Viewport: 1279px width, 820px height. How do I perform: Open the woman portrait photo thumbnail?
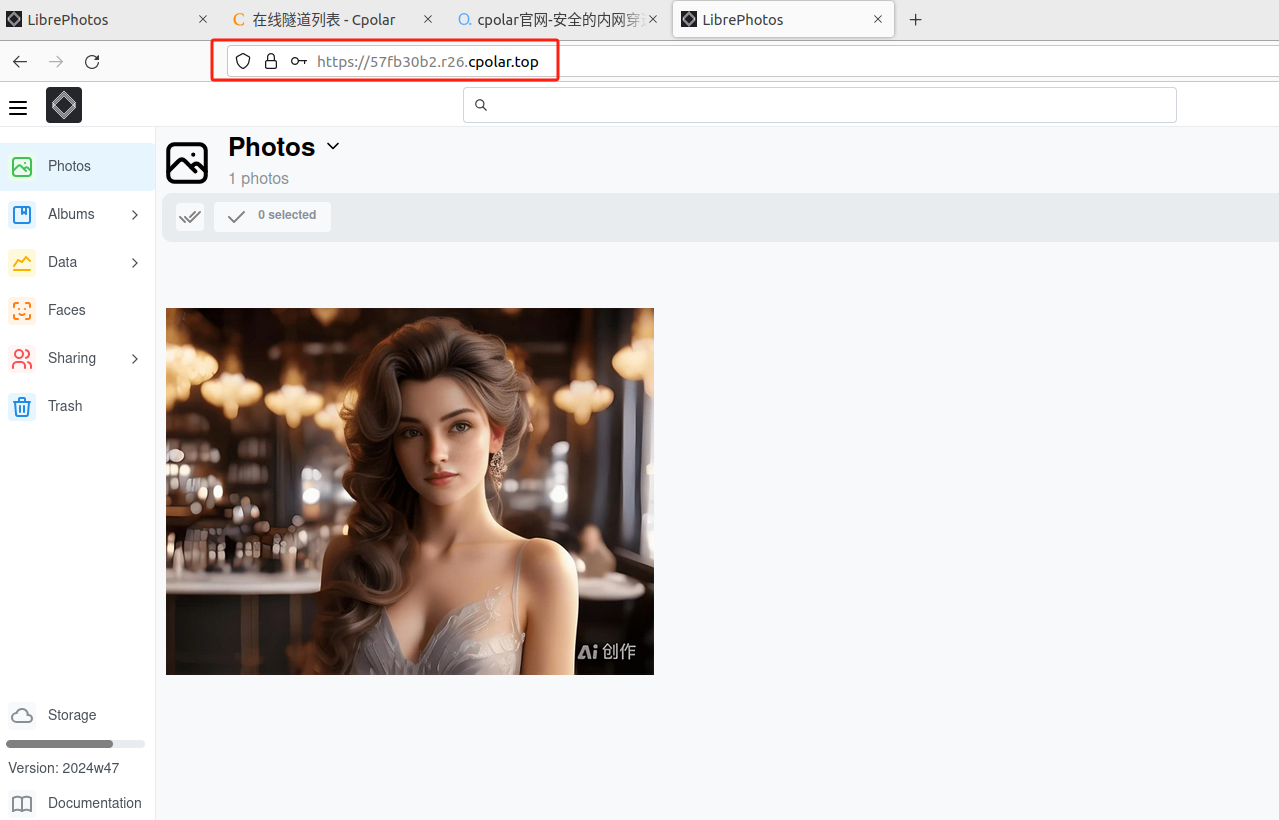pyautogui.click(x=410, y=491)
